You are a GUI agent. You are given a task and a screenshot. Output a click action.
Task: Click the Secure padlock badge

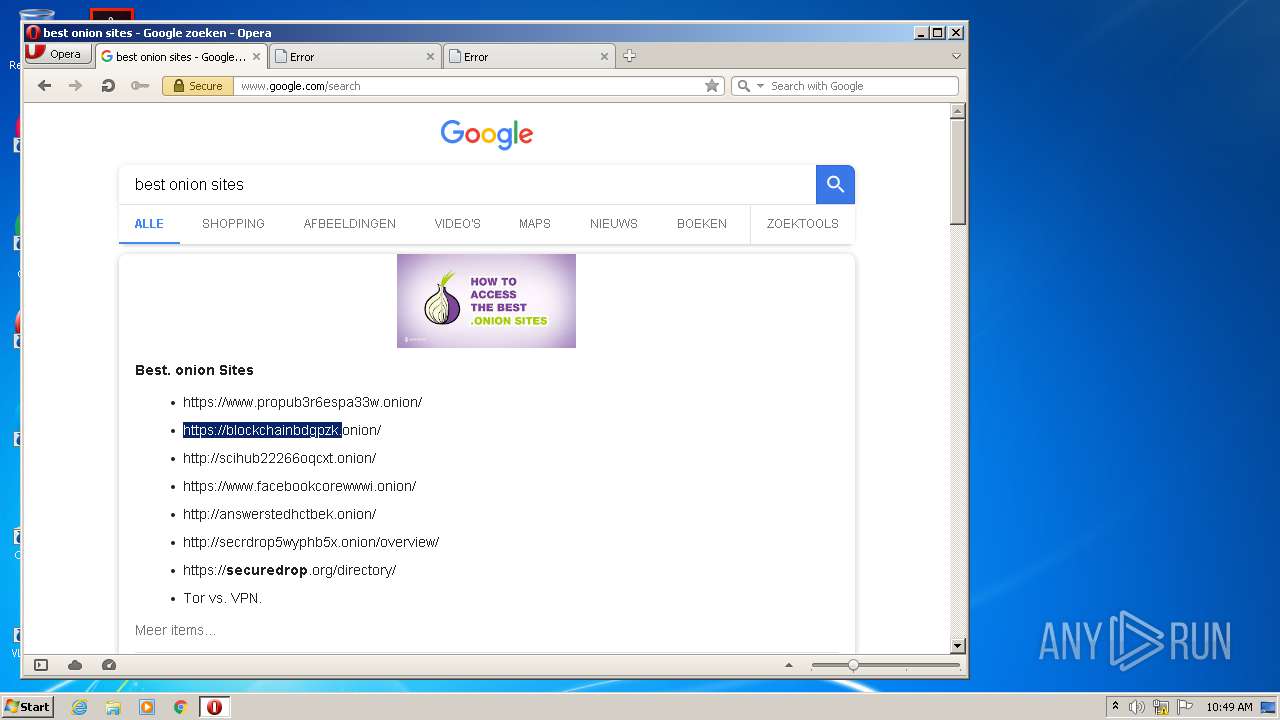click(x=198, y=86)
